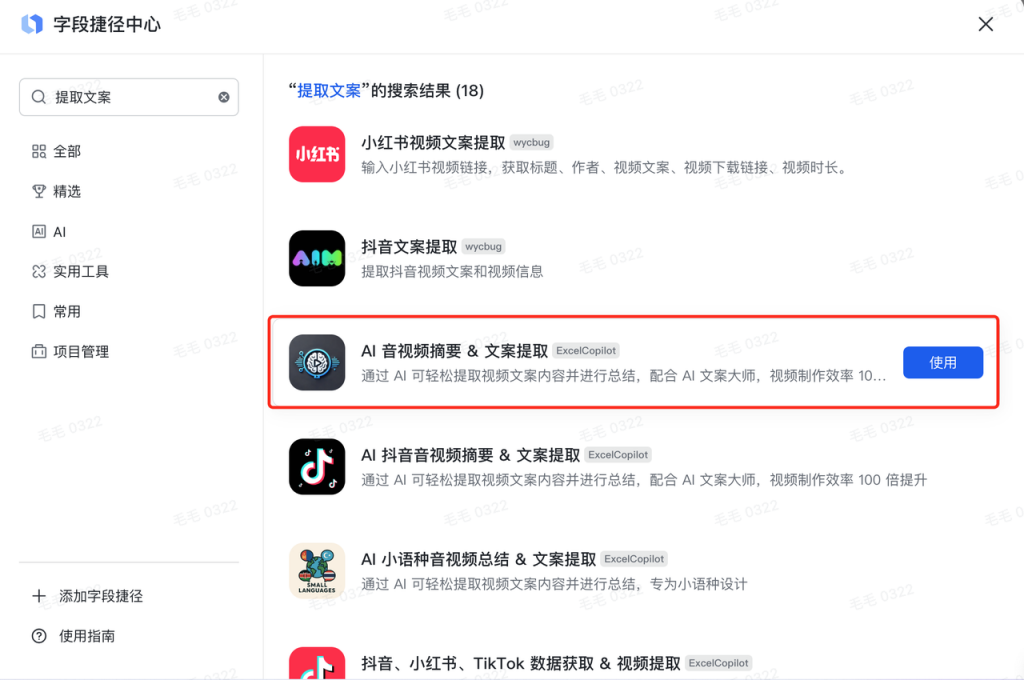Click ExcelCopilot tag beside AI 音视频摘要

[x=586, y=351]
